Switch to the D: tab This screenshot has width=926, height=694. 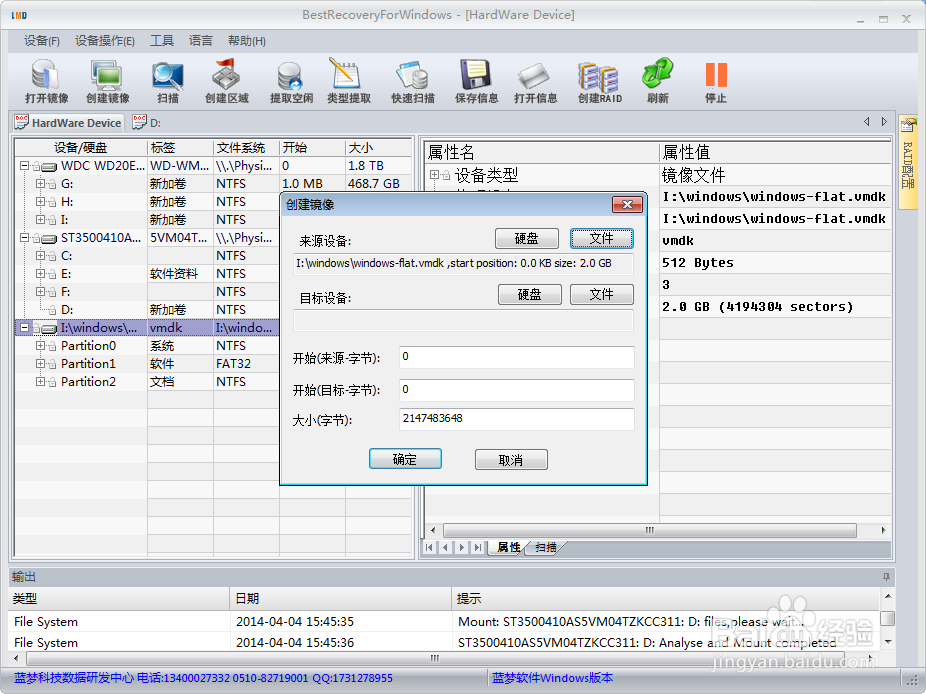point(147,123)
